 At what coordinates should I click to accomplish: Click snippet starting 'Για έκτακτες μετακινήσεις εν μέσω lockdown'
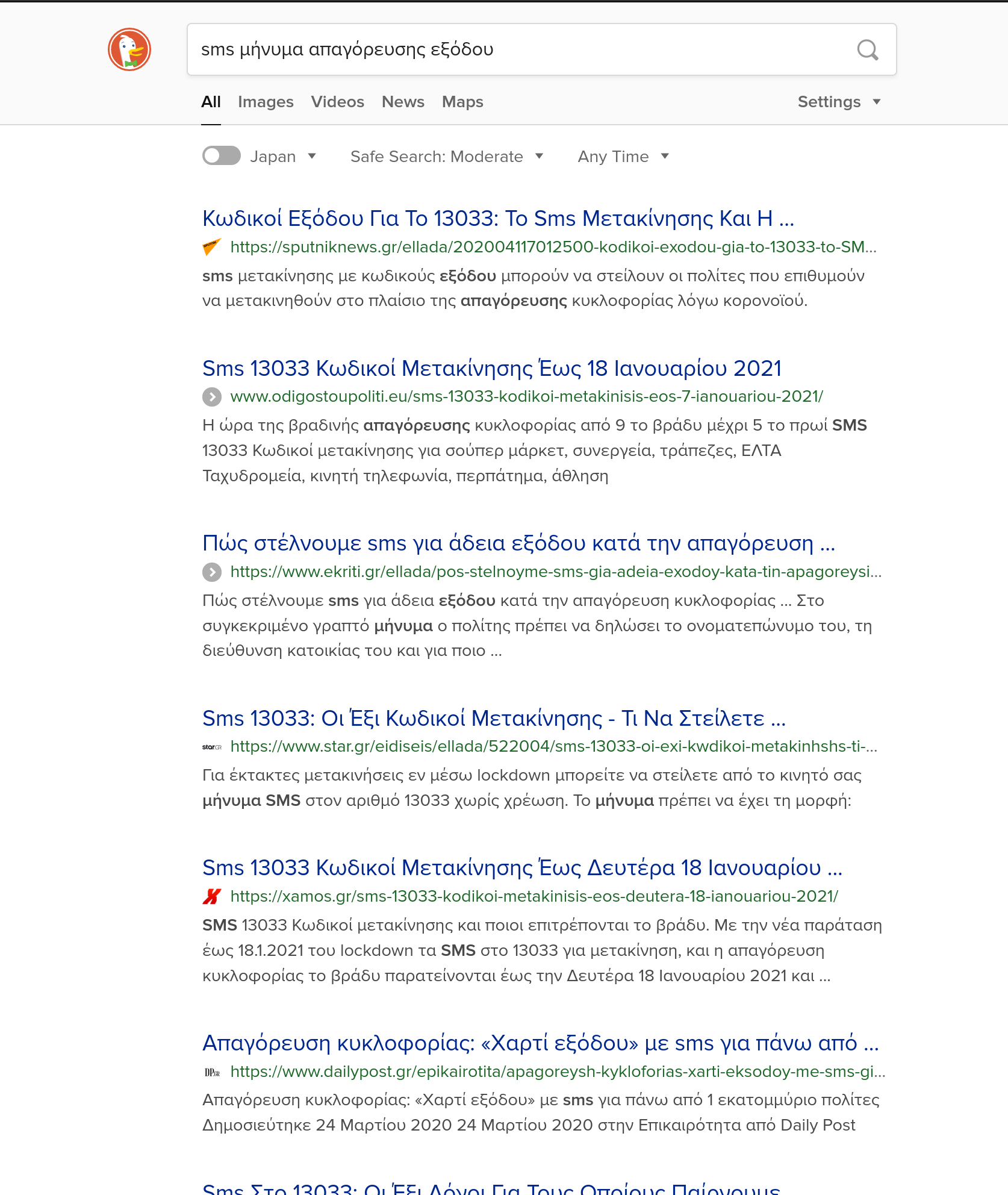click(532, 788)
